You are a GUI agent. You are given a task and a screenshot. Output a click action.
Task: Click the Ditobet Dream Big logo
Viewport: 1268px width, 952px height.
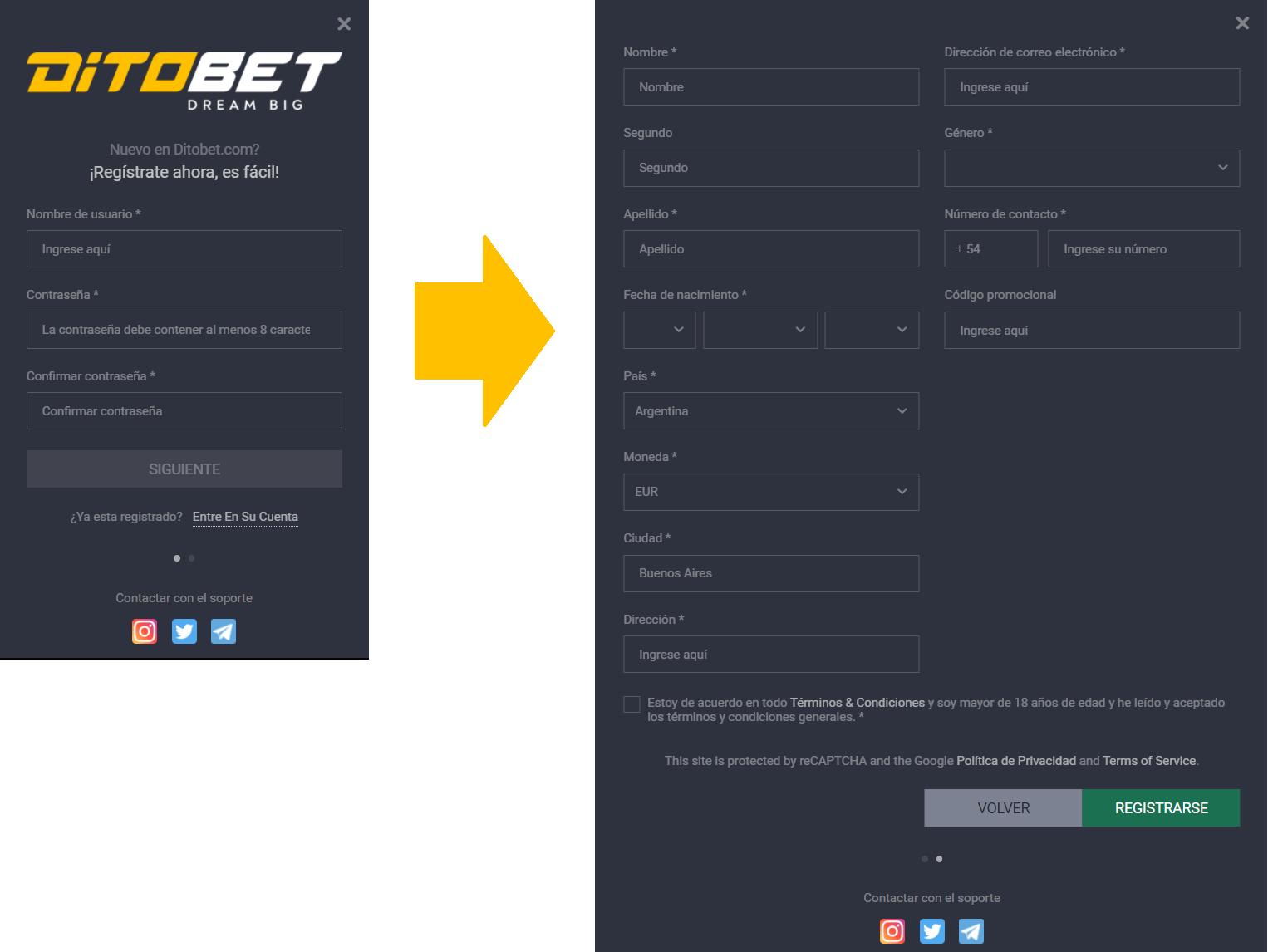tap(184, 81)
